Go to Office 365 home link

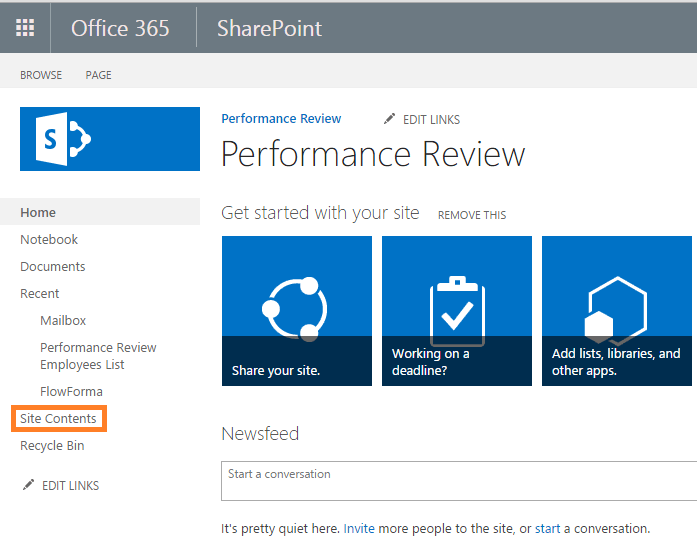pos(120,28)
